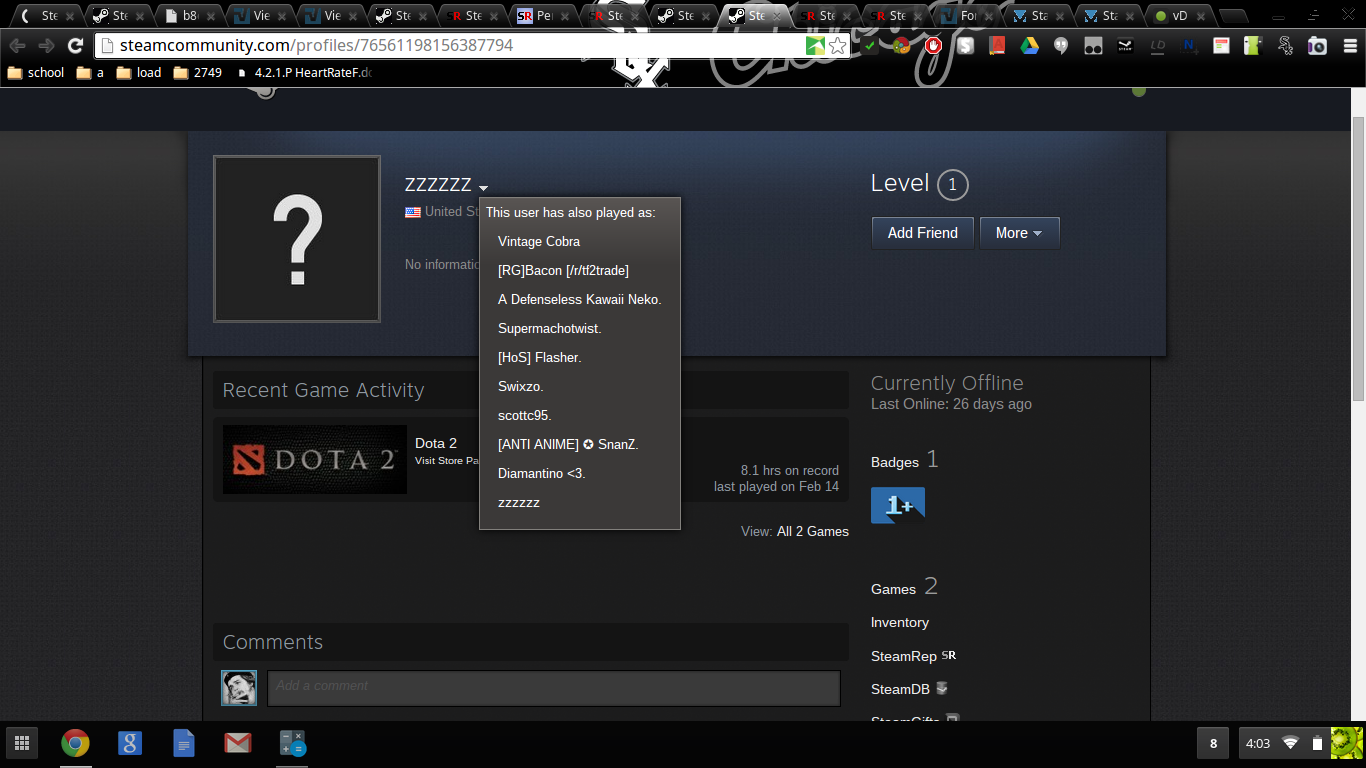
Task: Click the White Sox logo extension
Action: pos(1285,46)
